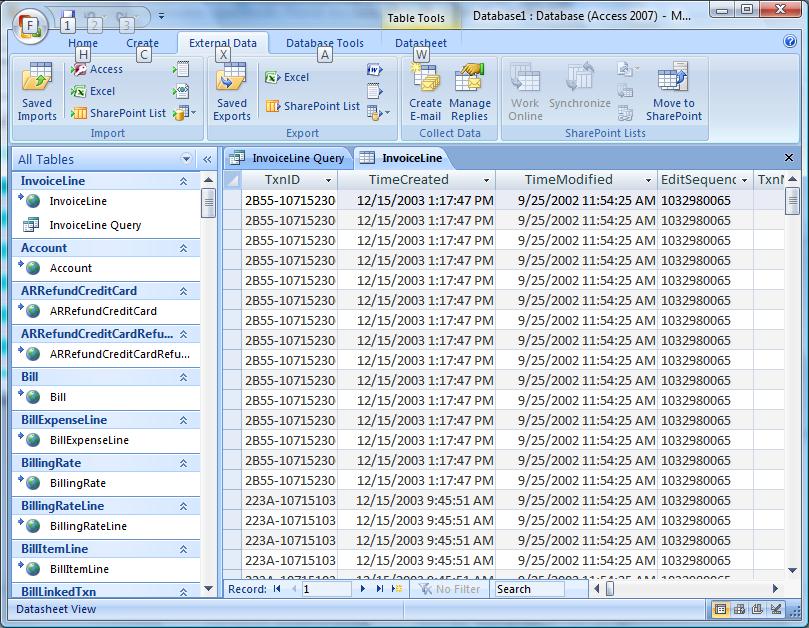The height and width of the screenshot is (628, 809).
Task: Click the Create E-mail icon
Action: point(425,80)
